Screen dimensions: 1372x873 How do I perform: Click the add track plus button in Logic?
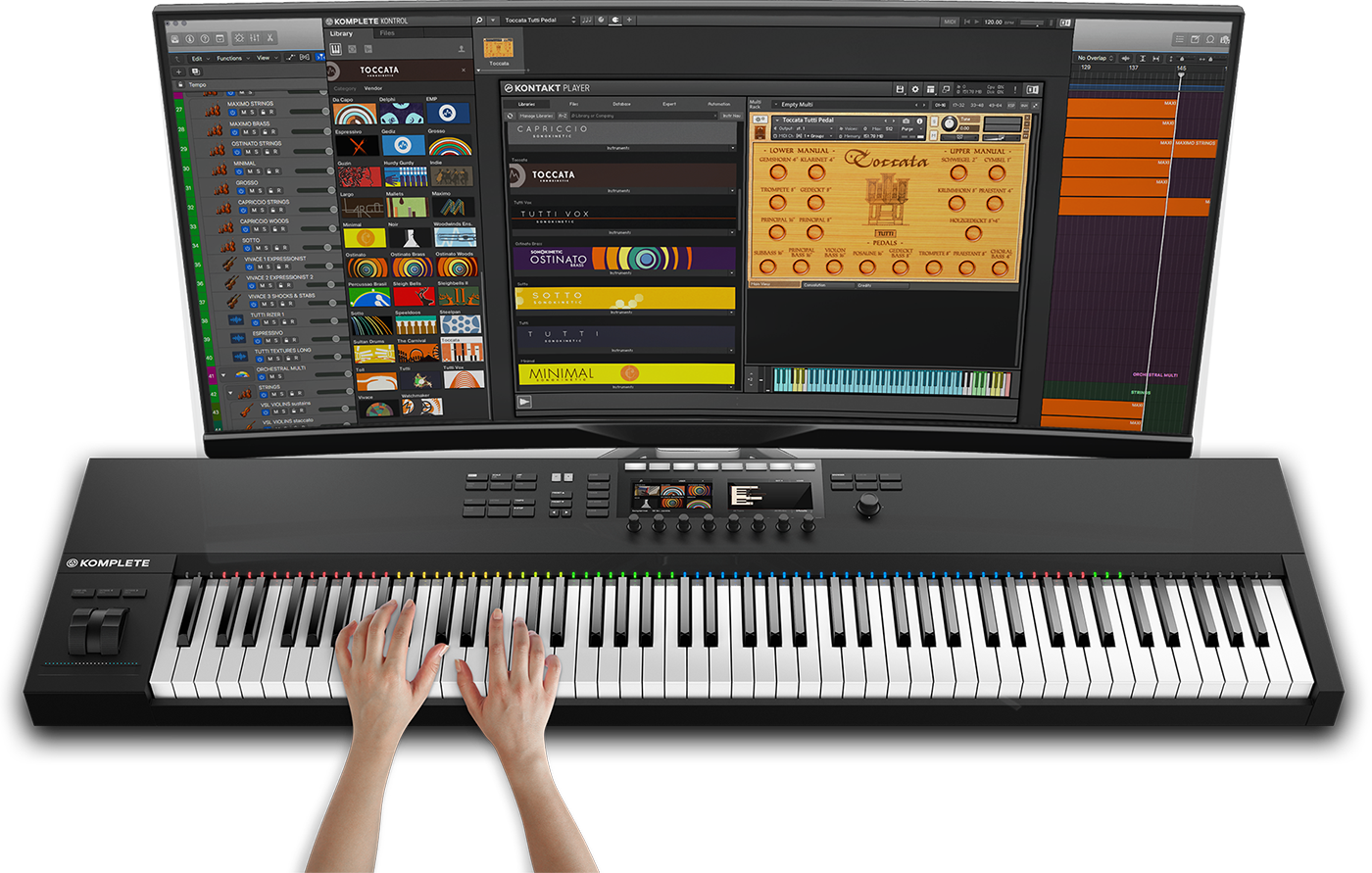click(179, 72)
